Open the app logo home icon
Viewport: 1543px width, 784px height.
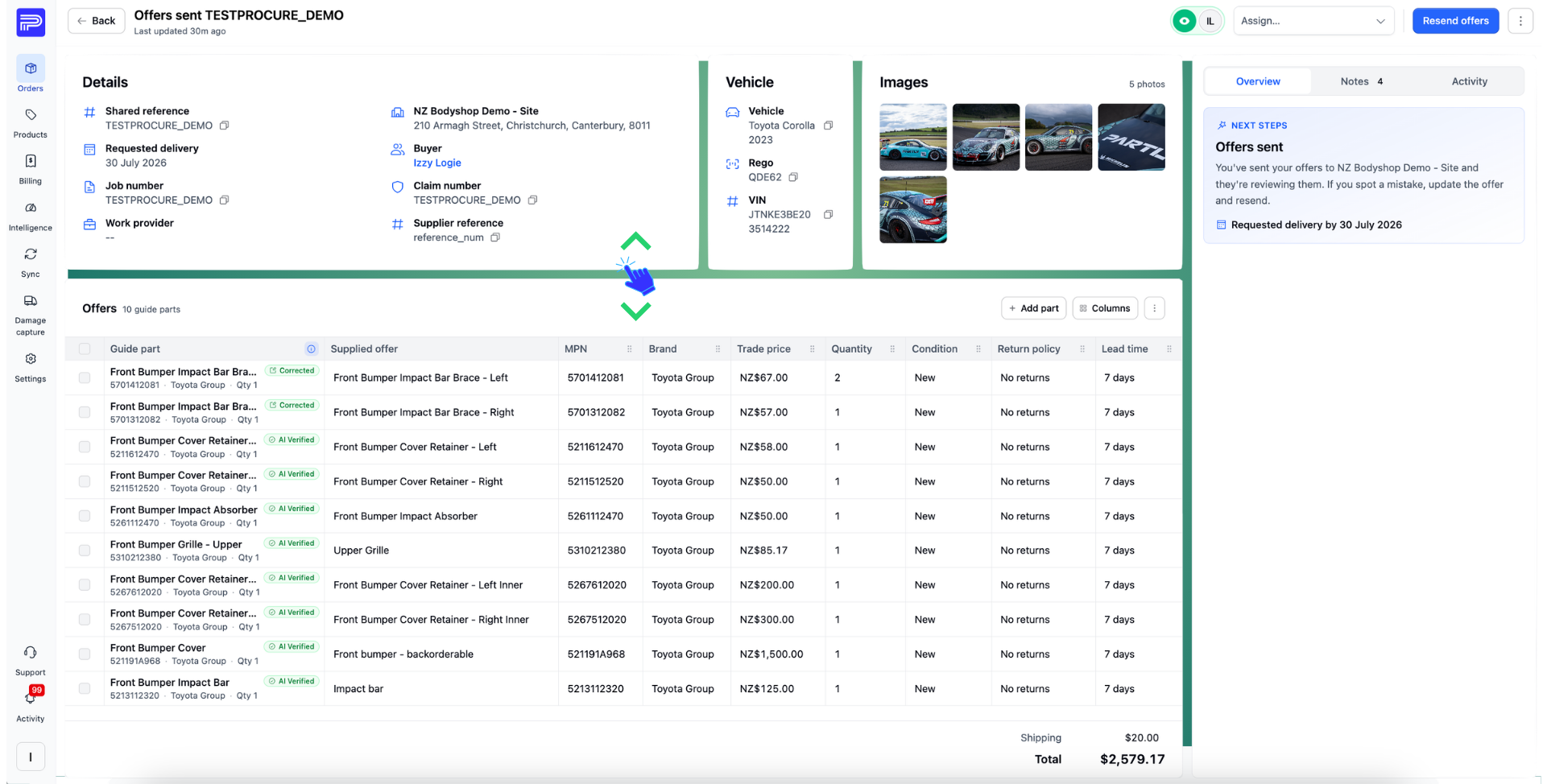pyautogui.click(x=31, y=22)
